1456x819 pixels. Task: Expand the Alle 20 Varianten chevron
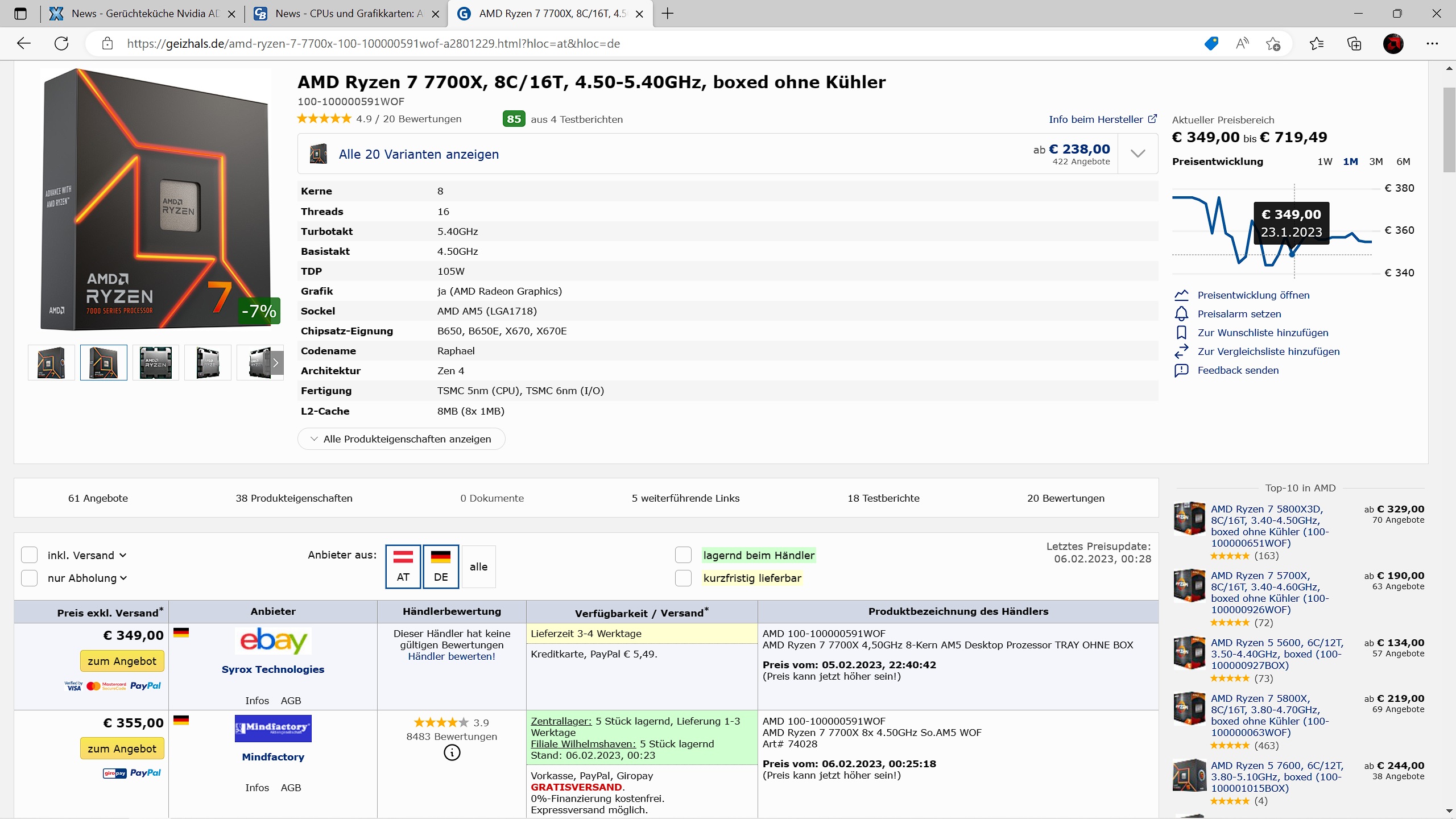click(x=1137, y=154)
